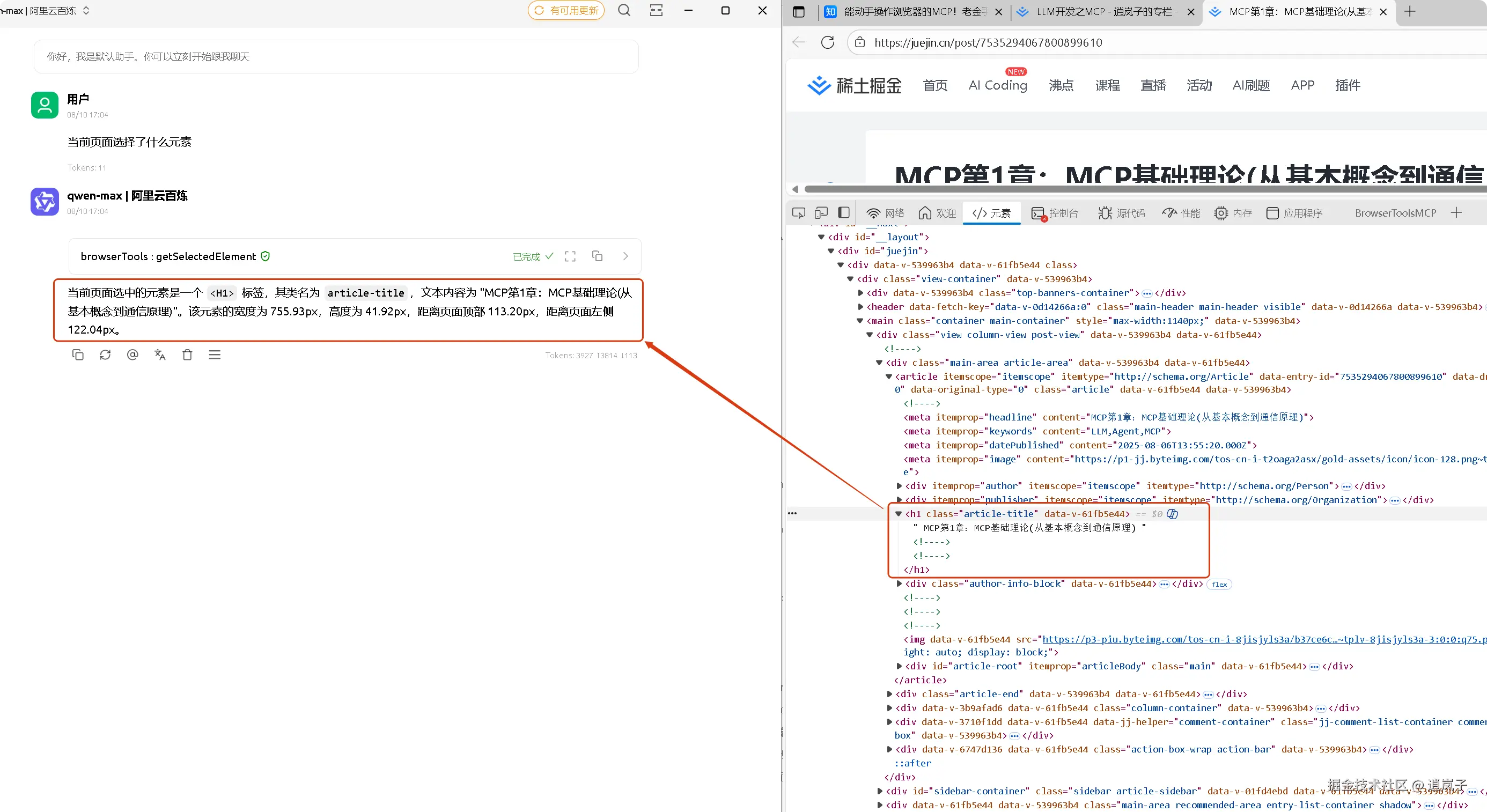
Task: Reload the Juejin page in the browser
Action: tap(827, 42)
